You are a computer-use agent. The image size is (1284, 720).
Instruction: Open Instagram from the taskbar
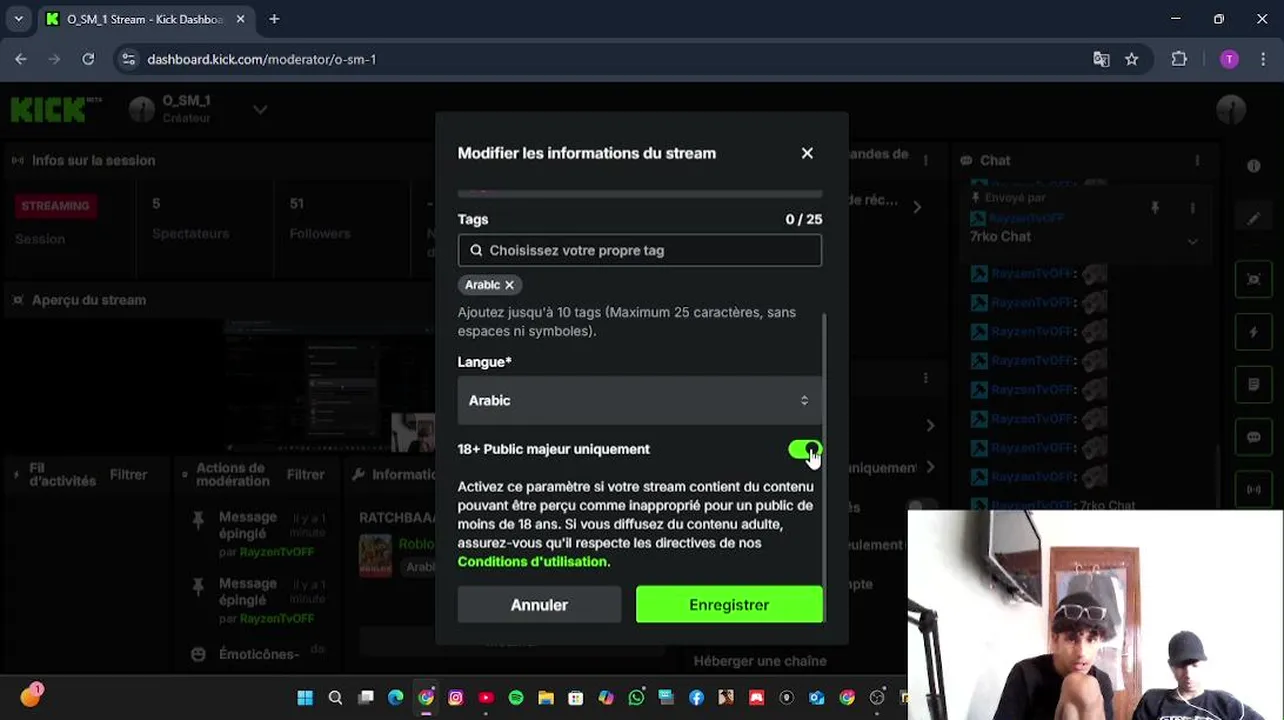coord(456,698)
